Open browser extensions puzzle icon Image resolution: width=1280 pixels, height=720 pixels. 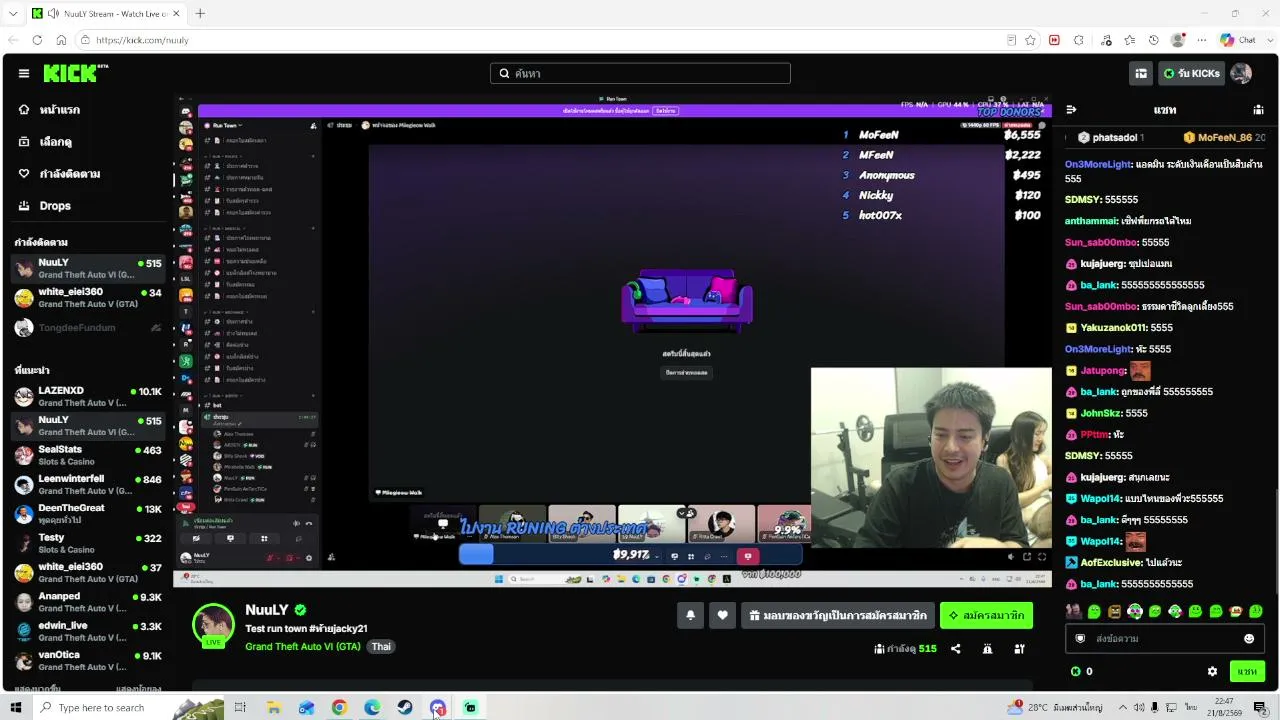1079,40
